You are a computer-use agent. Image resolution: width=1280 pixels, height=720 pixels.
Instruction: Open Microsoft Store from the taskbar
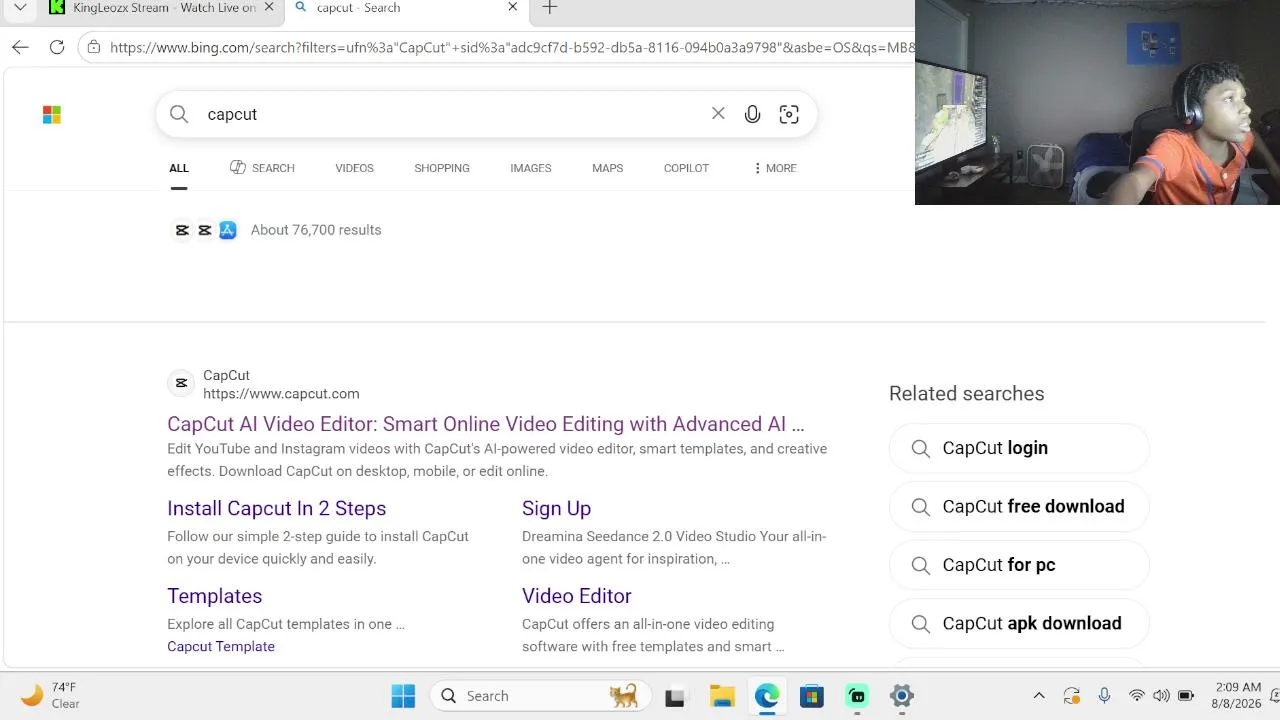pyautogui.click(x=812, y=696)
